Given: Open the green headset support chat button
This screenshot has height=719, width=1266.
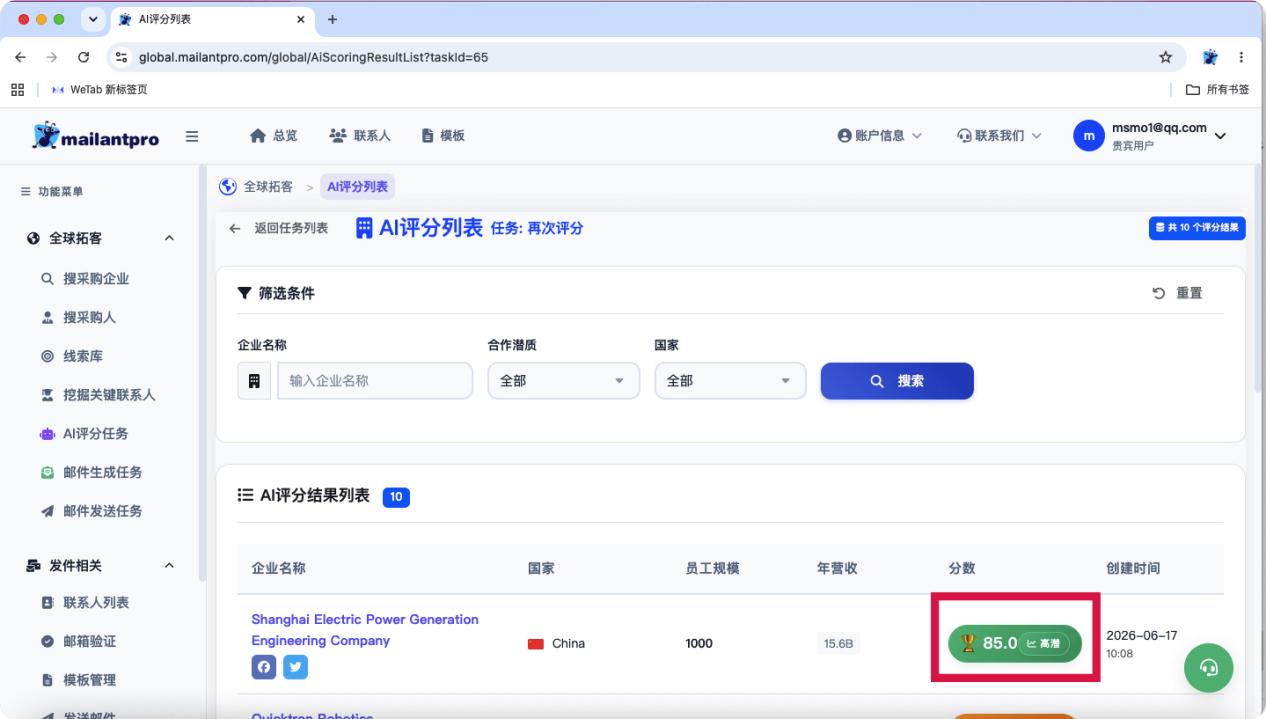Looking at the screenshot, I should click(1209, 668).
